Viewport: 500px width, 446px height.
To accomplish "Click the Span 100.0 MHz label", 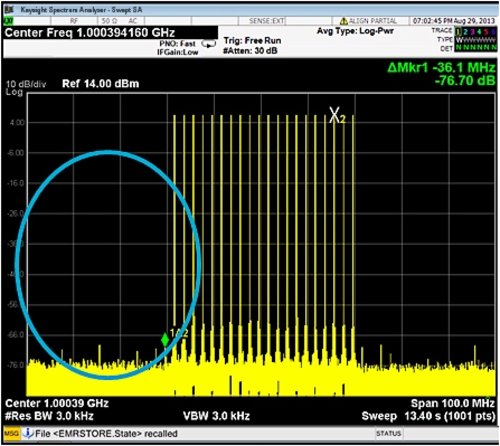I will click(x=453, y=403).
